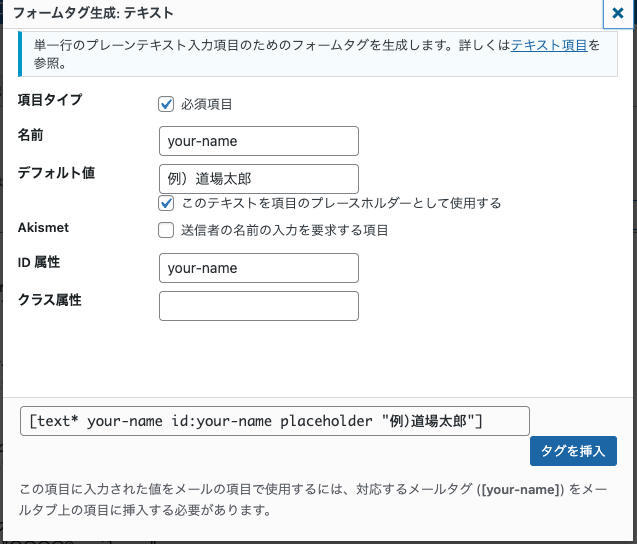Image resolution: width=637 pixels, height=544 pixels.
Task: Click the dialog title フォームタグ生成: テキスト
Action: click(93, 13)
